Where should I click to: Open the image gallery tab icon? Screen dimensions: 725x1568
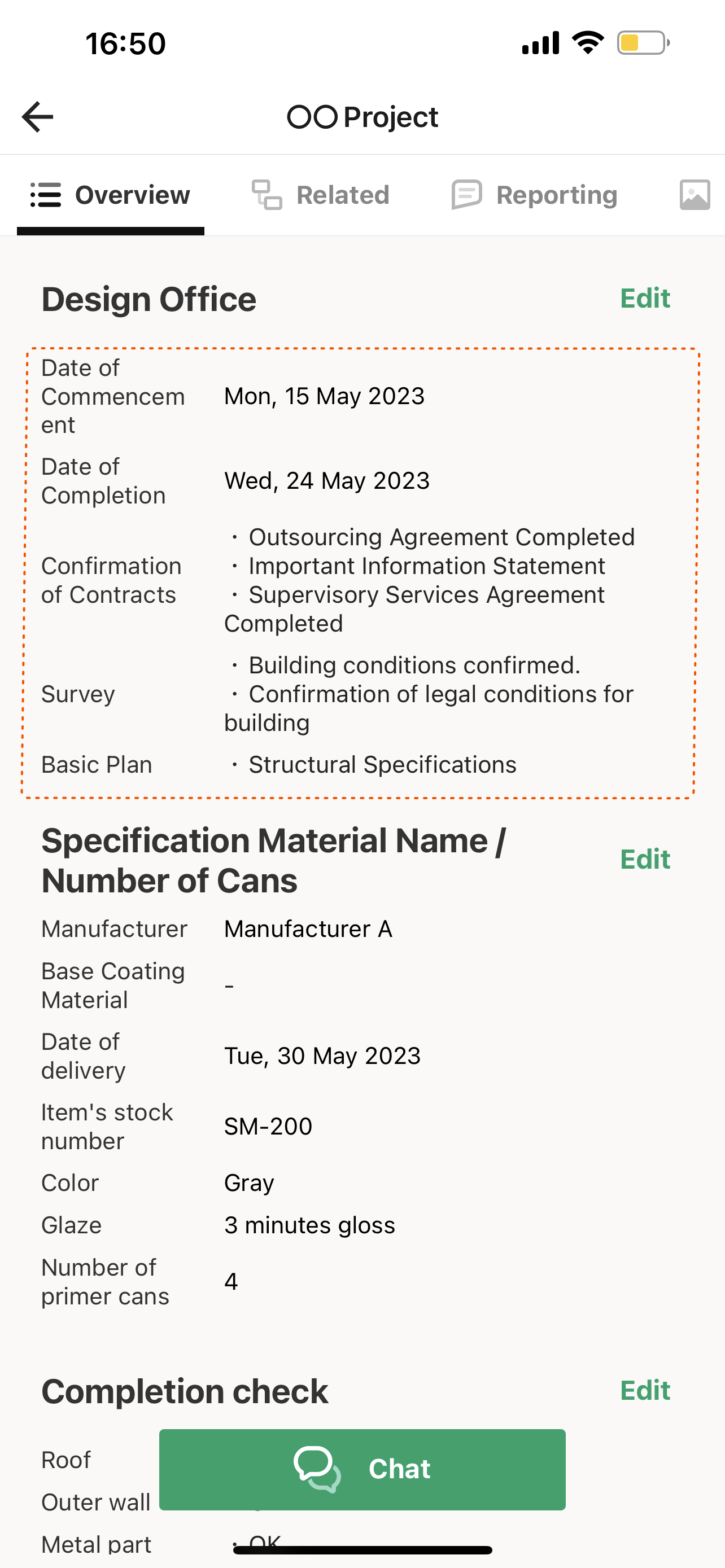(x=695, y=195)
